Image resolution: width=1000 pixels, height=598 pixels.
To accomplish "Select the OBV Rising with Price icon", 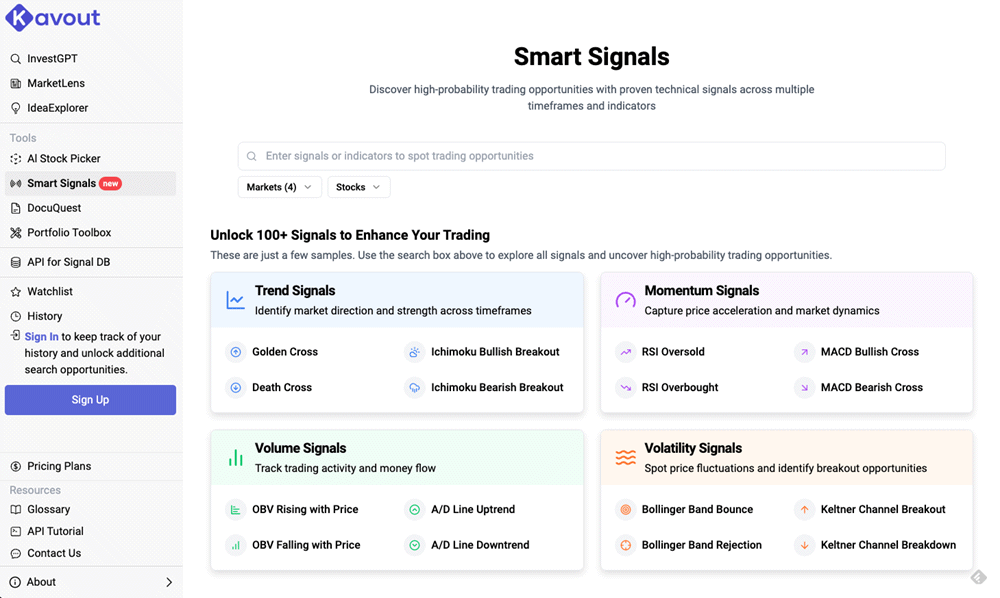I will coord(236,509).
